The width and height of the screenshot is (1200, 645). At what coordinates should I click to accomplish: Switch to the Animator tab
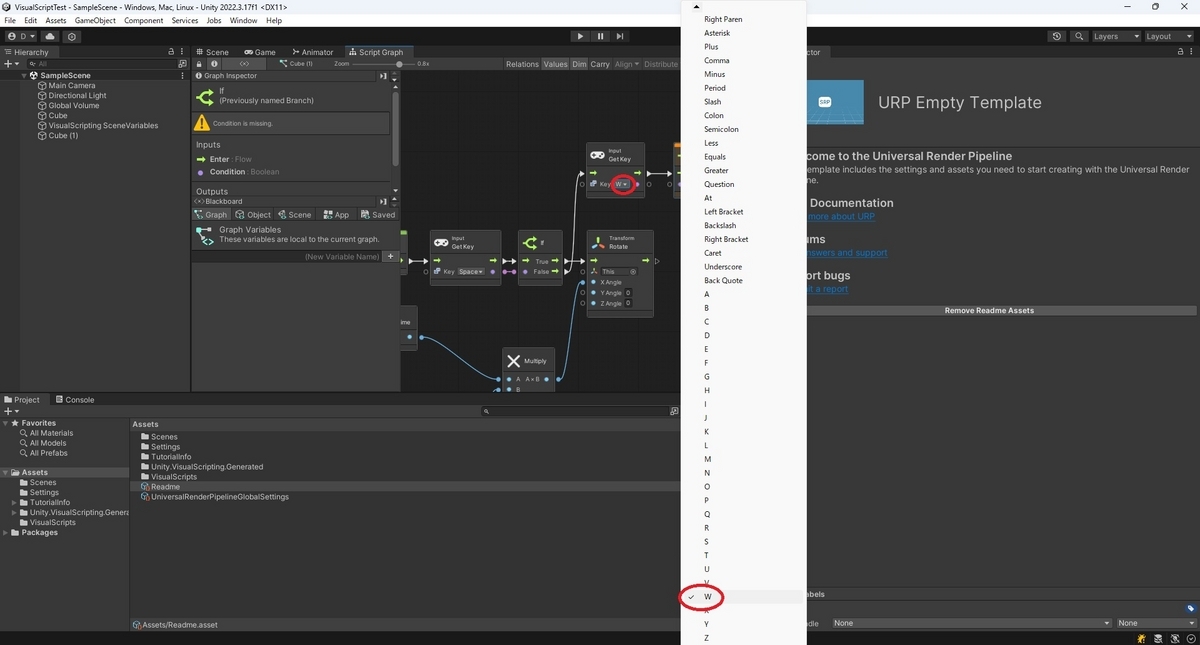point(313,52)
